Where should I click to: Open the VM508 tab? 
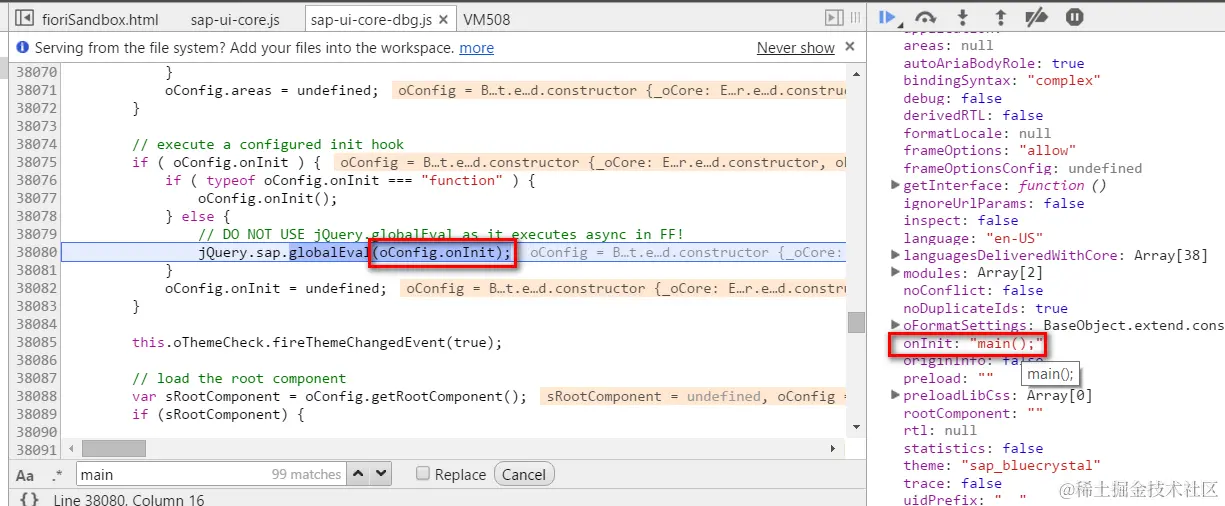[487, 19]
